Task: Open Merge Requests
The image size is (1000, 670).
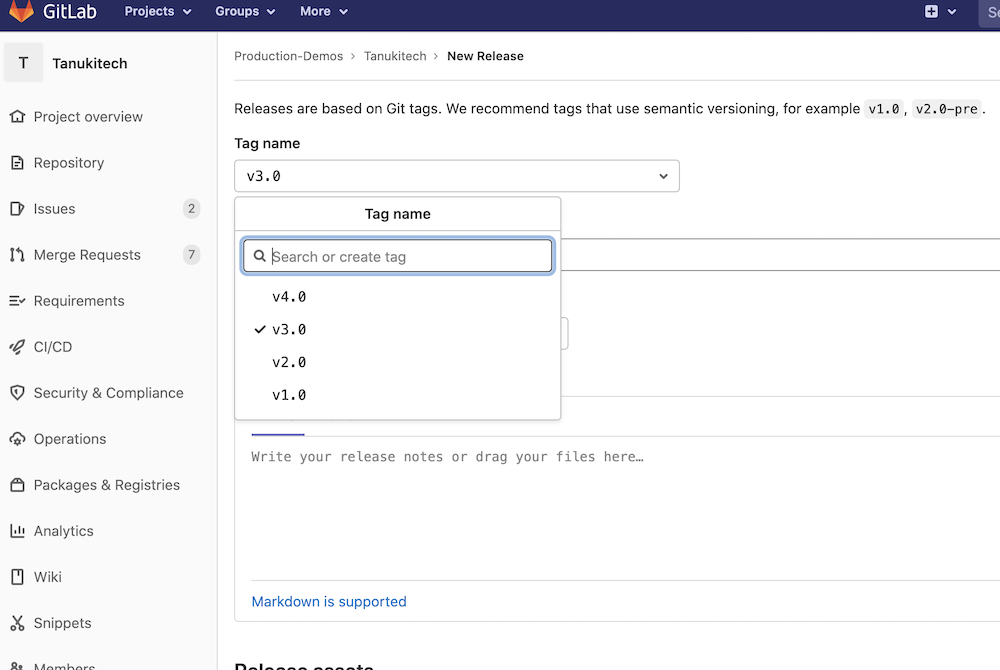Action: pyautogui.click(x=88, y=255)
